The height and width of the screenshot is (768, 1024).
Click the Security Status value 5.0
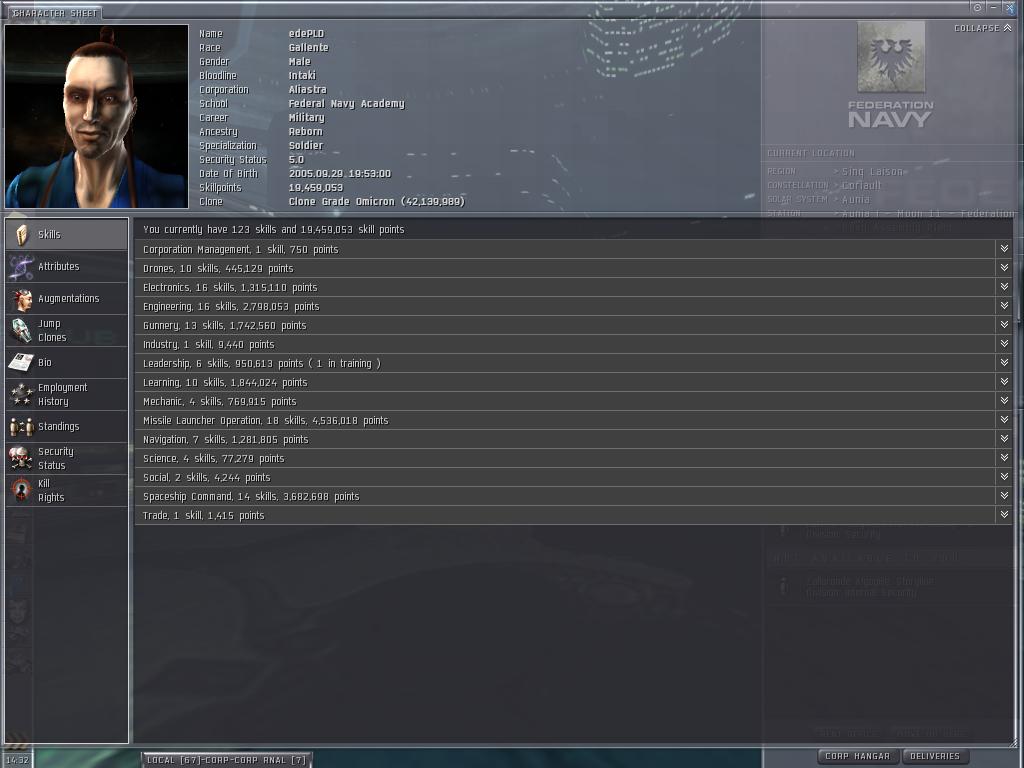click(x=296, y=159)
